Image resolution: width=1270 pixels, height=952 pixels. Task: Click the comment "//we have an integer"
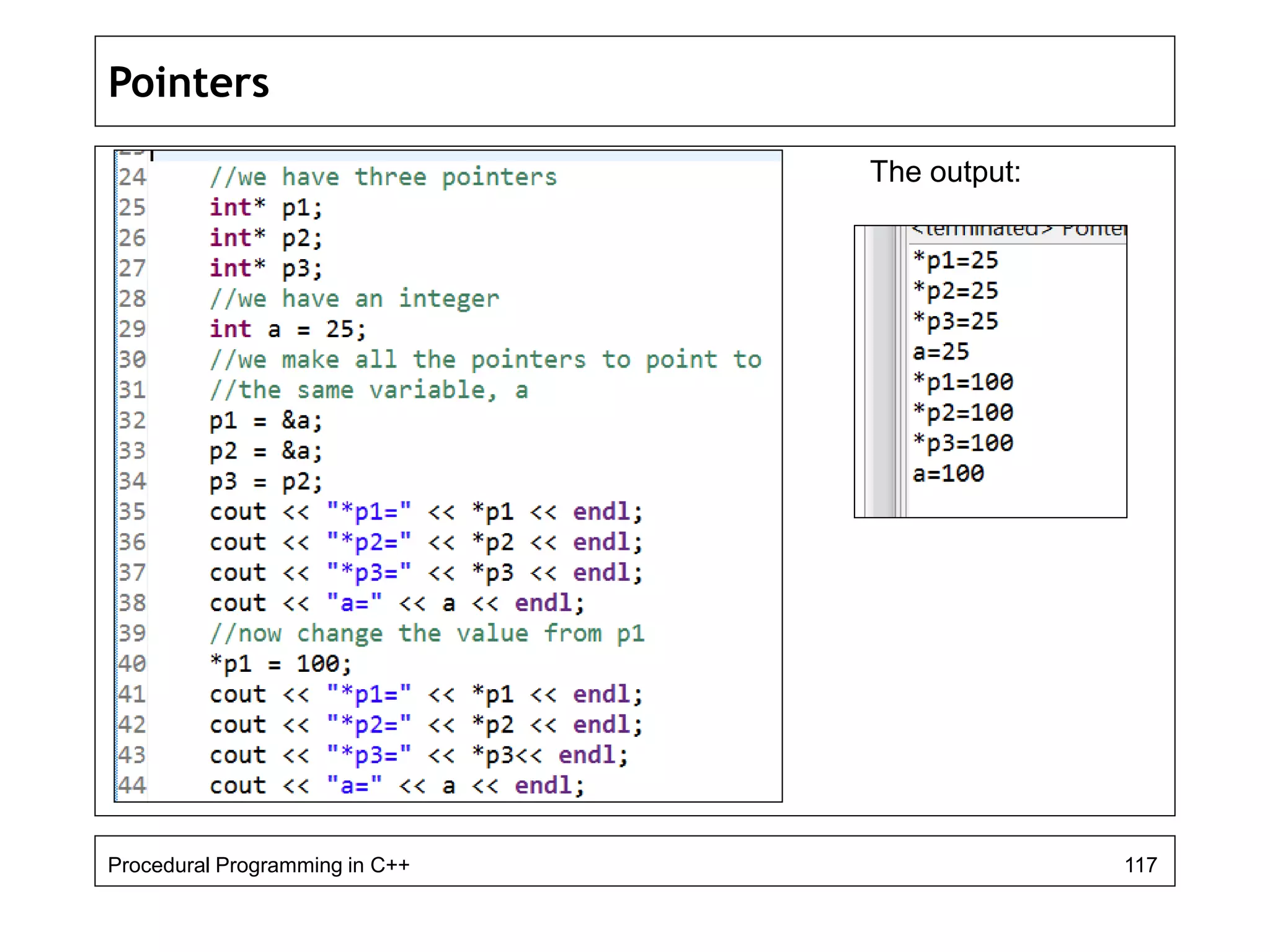[x=354, y=299]
